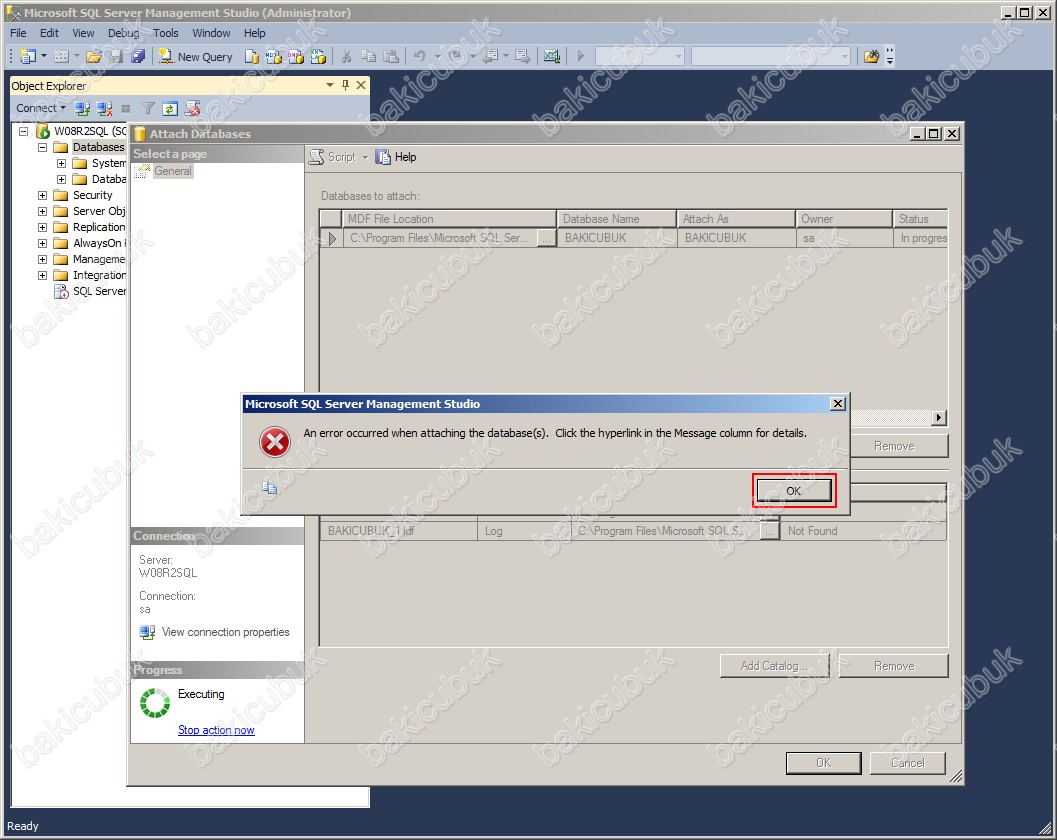Click the Save All toolbar icon
The height and width of the screenshot is (840, 1057).
click(x=138, y=57)
